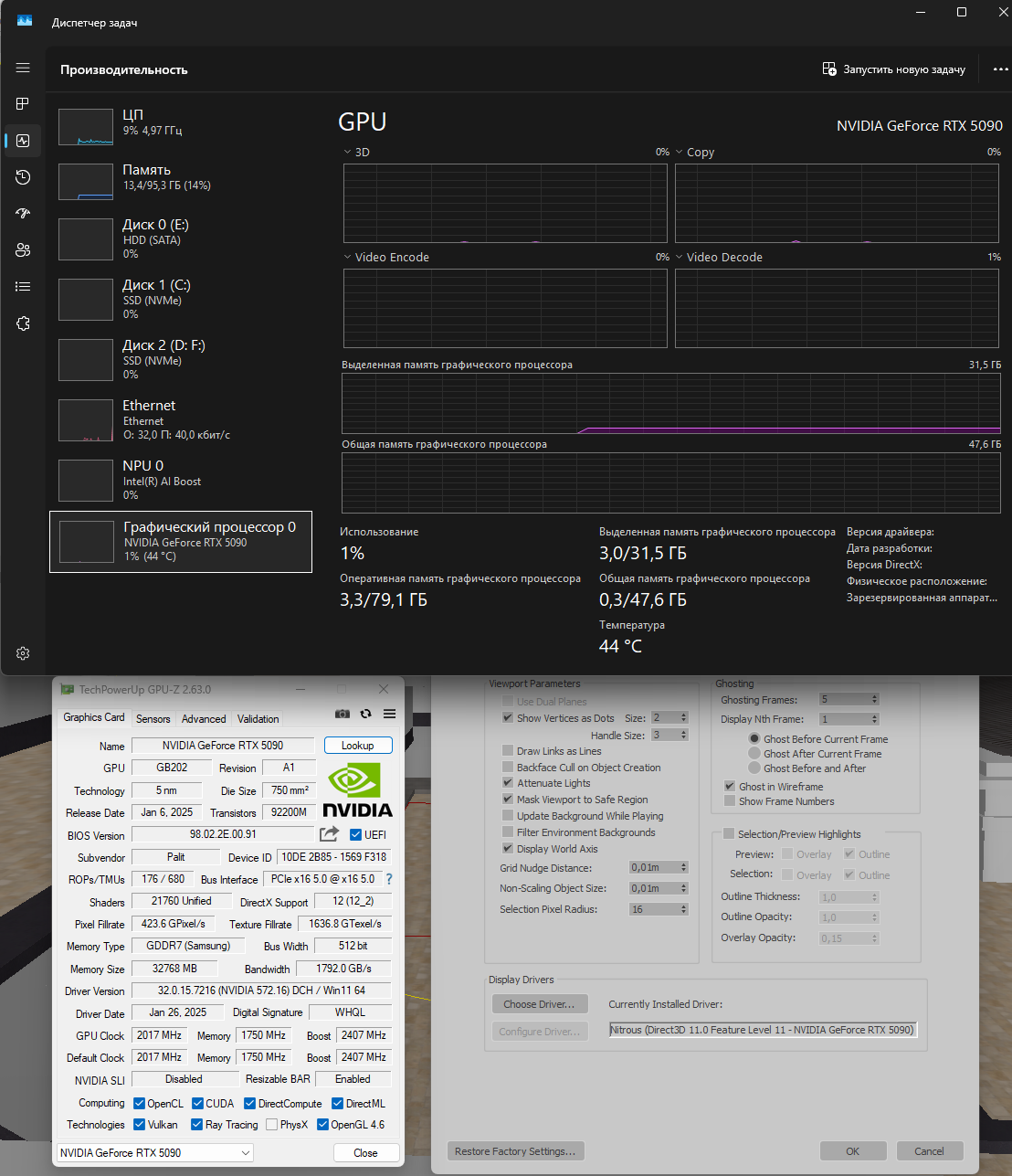This screenshot has width=1012, height=1176.
Task: Switch to Advanced tab in GPU-Z
Action: [204, 719]
